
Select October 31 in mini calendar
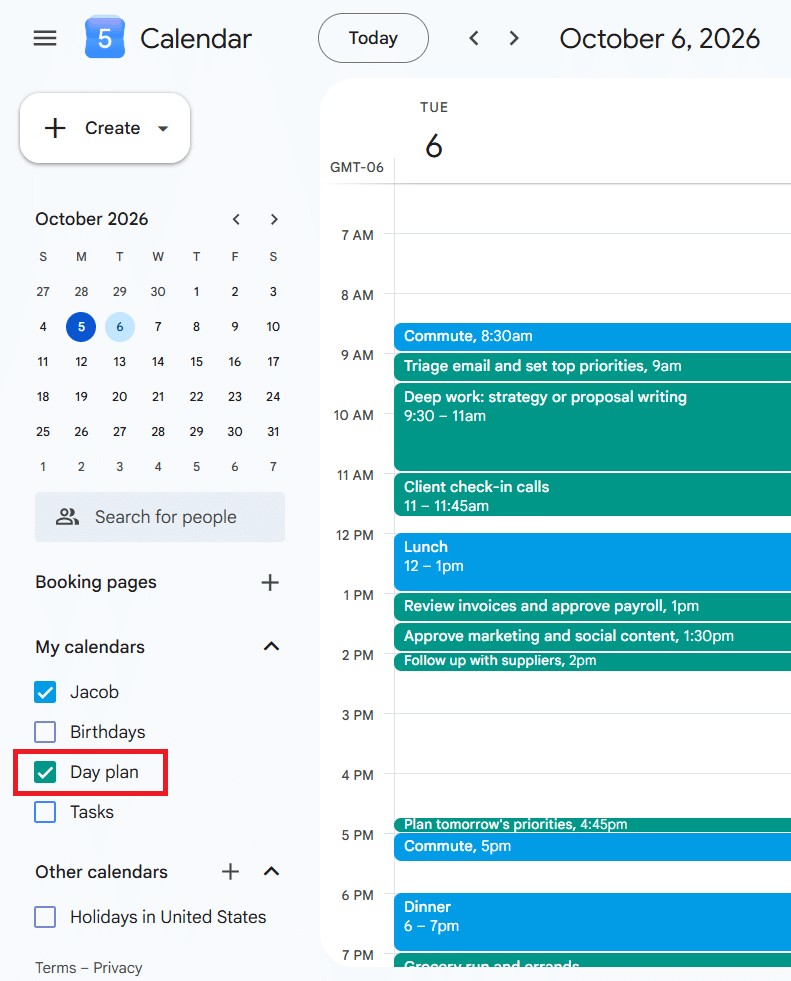273,432
